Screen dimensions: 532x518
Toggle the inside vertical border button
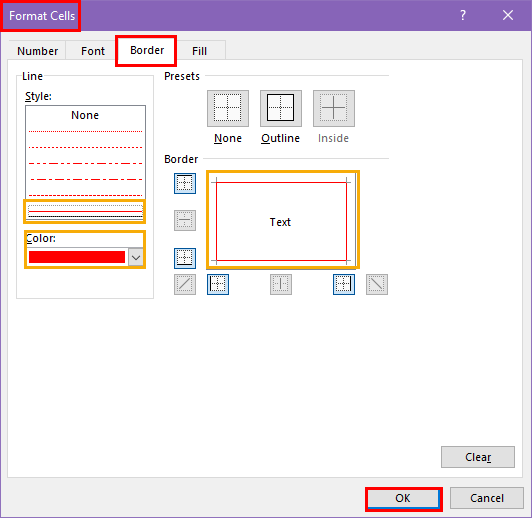pyautogui.click(x=281, y=284)
